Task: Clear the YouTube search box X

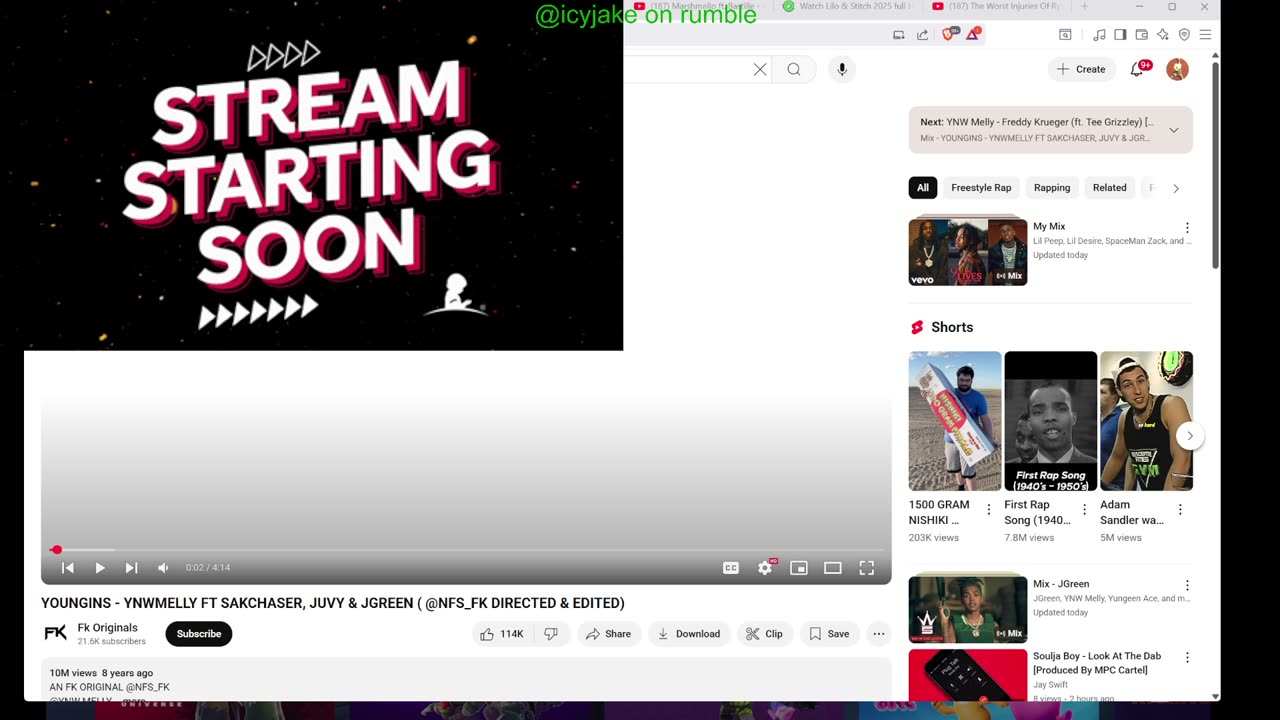Action: click(x=760, y=69)
